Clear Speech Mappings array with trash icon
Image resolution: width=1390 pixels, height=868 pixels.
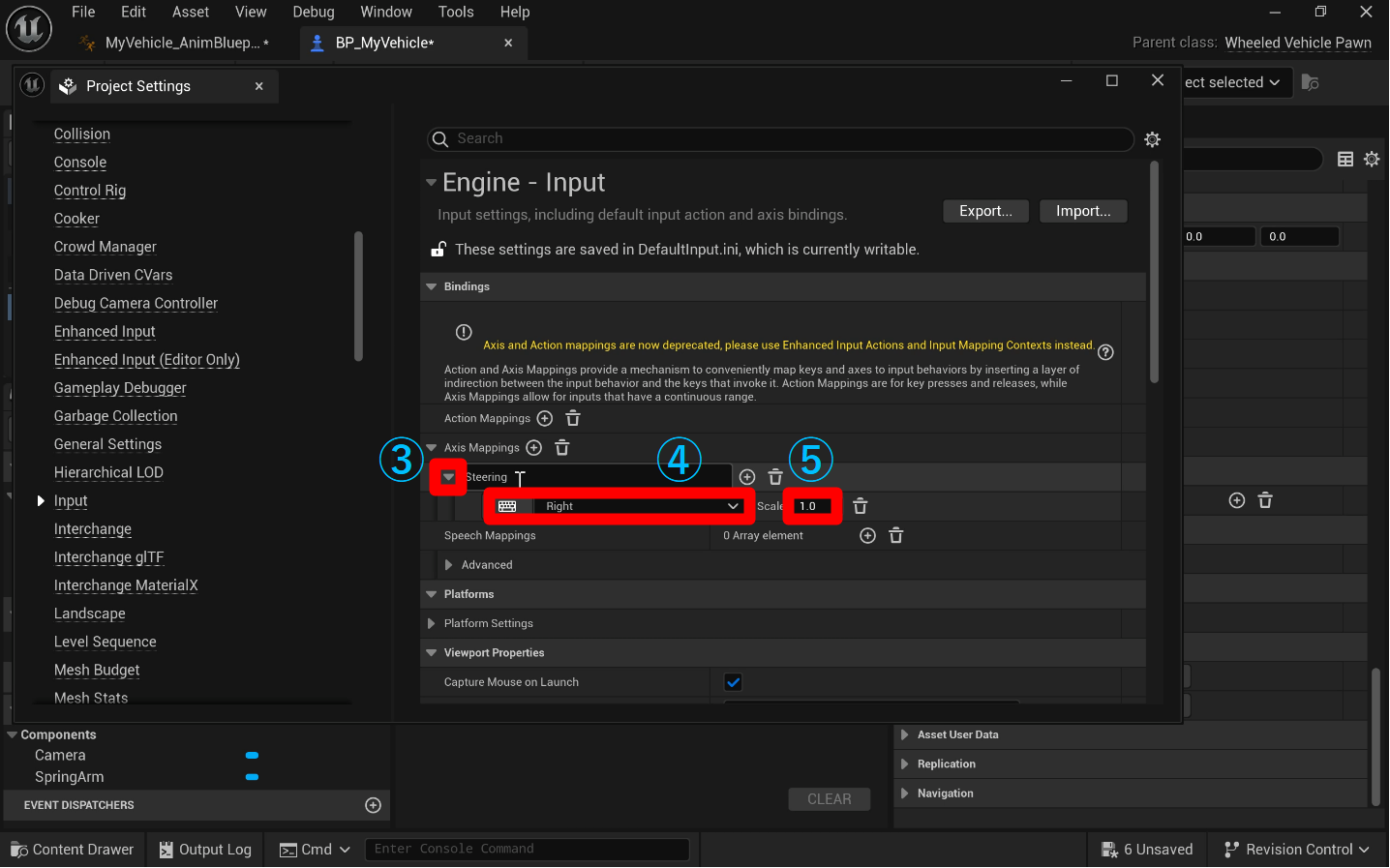(896, 536)
